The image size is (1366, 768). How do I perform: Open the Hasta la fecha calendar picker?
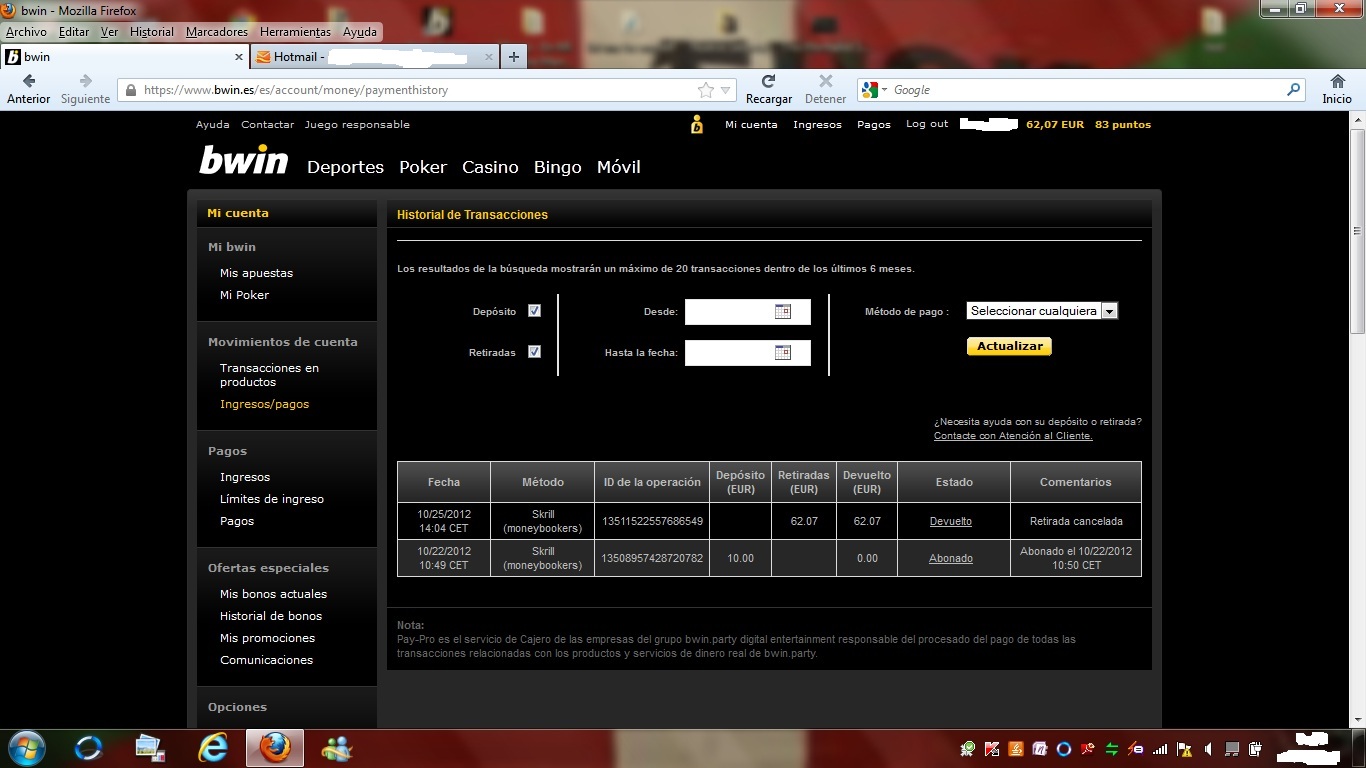pyautogui.click(x=783, y=352)
